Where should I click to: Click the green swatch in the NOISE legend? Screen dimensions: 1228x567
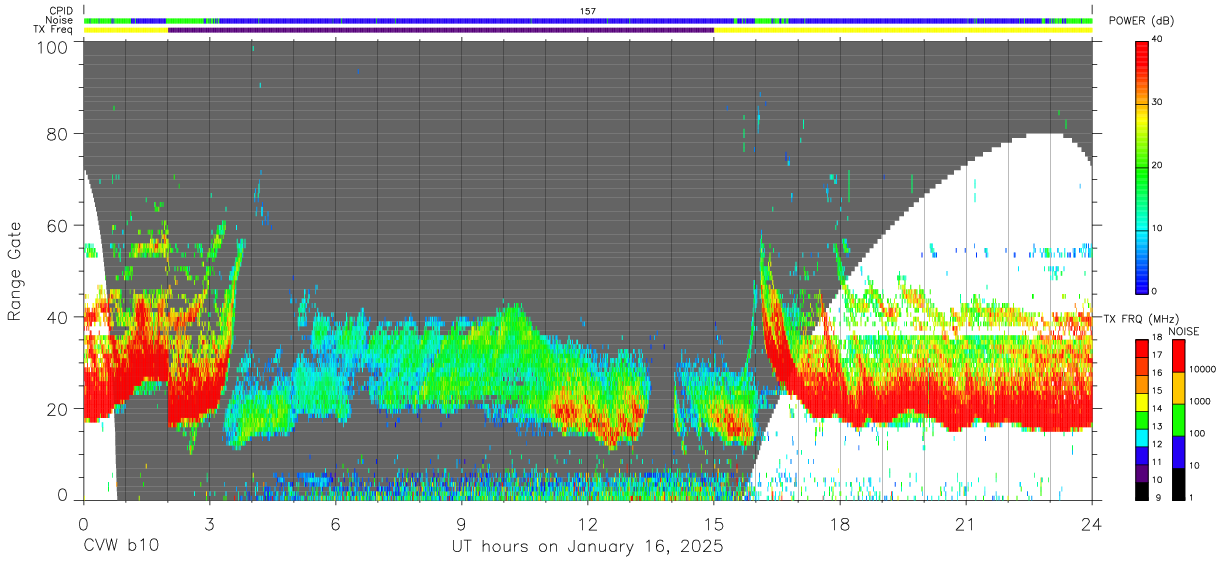click(x=1177, y=420)
